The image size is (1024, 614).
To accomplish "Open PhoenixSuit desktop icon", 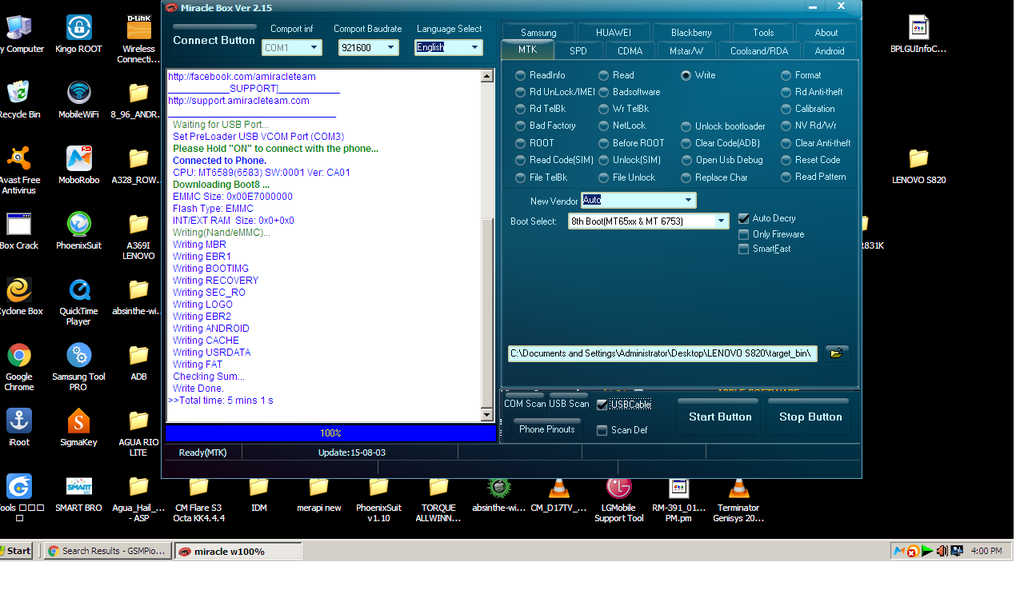I will (78, 225).
